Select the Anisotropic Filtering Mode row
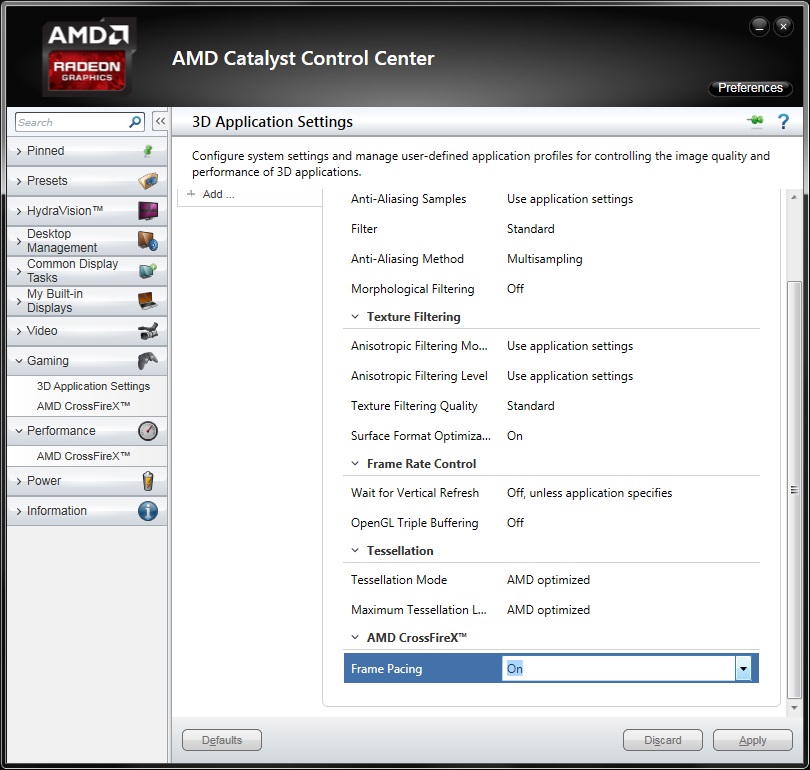The image size is (810, 770). coord(551,346)
